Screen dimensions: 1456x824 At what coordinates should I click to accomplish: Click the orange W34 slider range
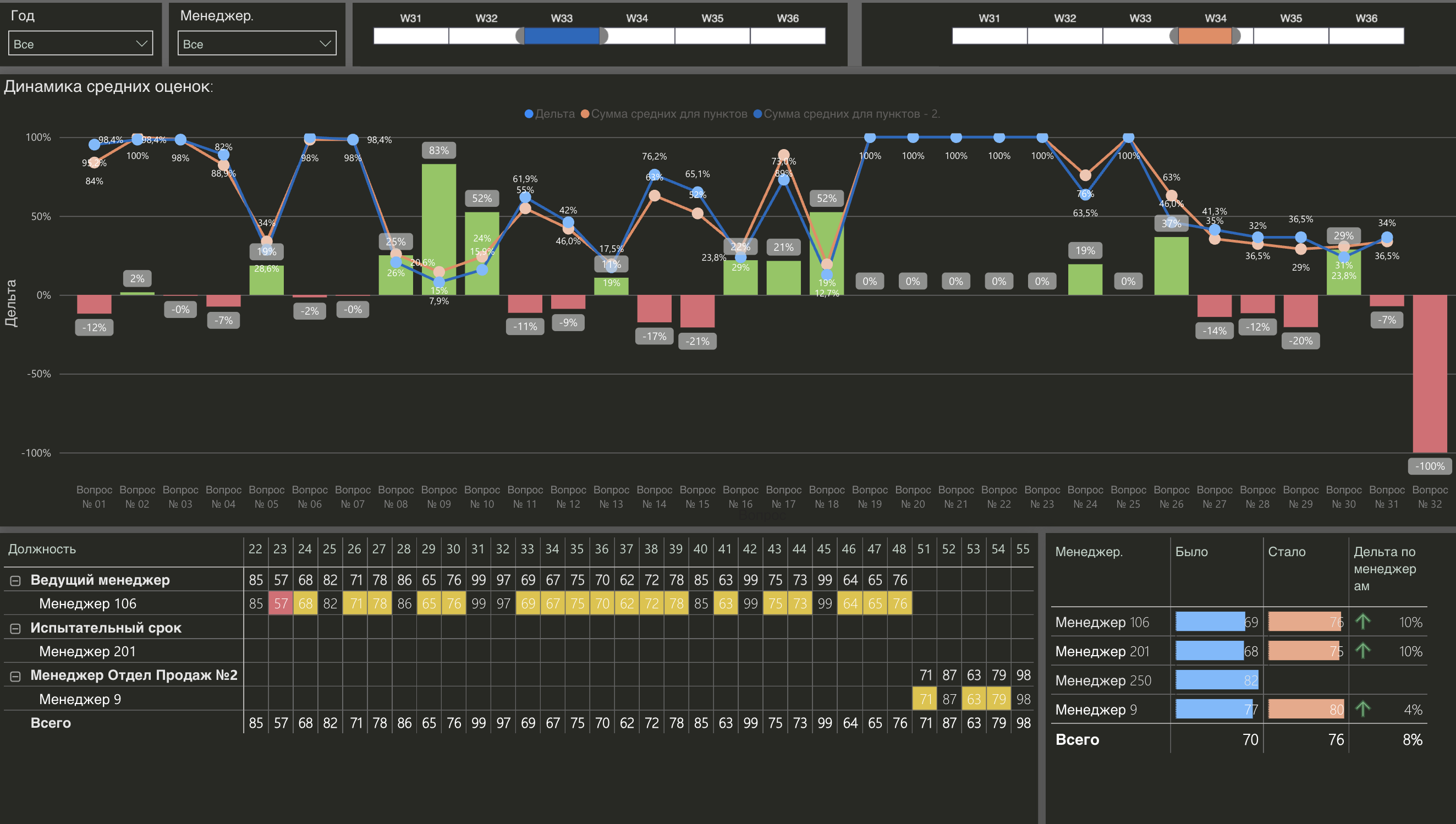pos(1205,36)
